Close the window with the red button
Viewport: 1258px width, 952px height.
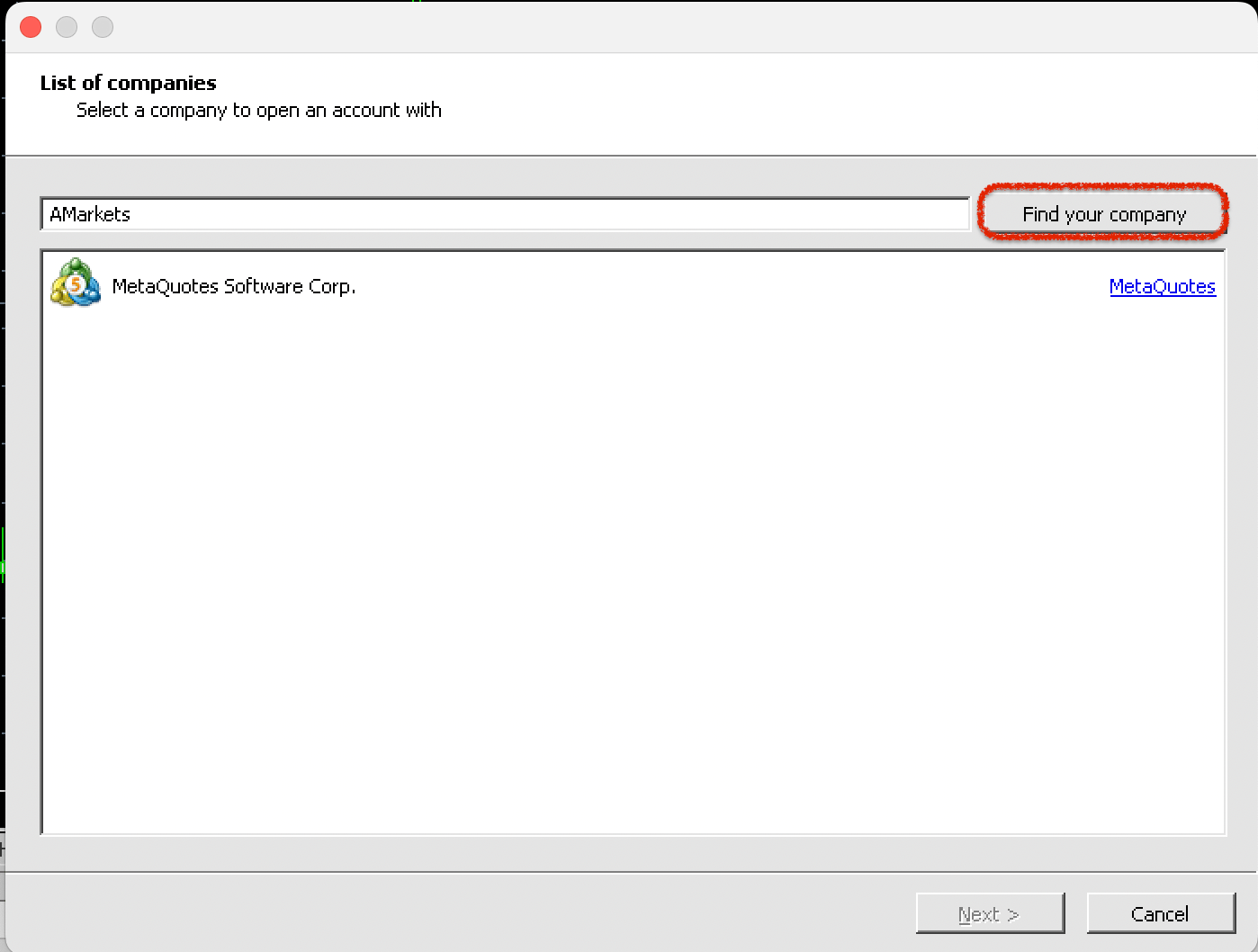click(x=31, y=27)
